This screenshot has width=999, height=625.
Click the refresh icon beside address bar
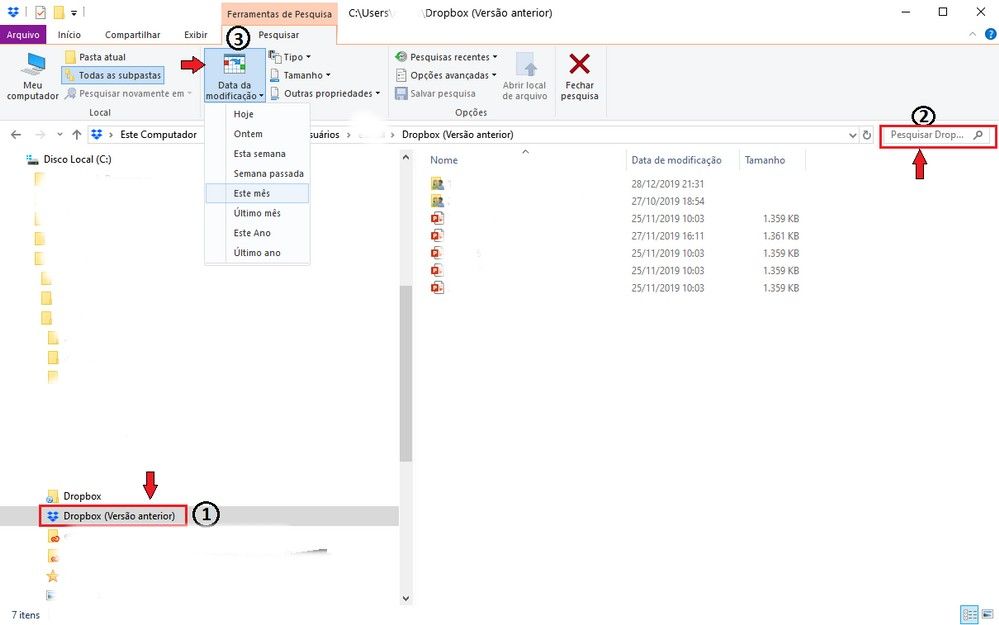pos(866,135)
